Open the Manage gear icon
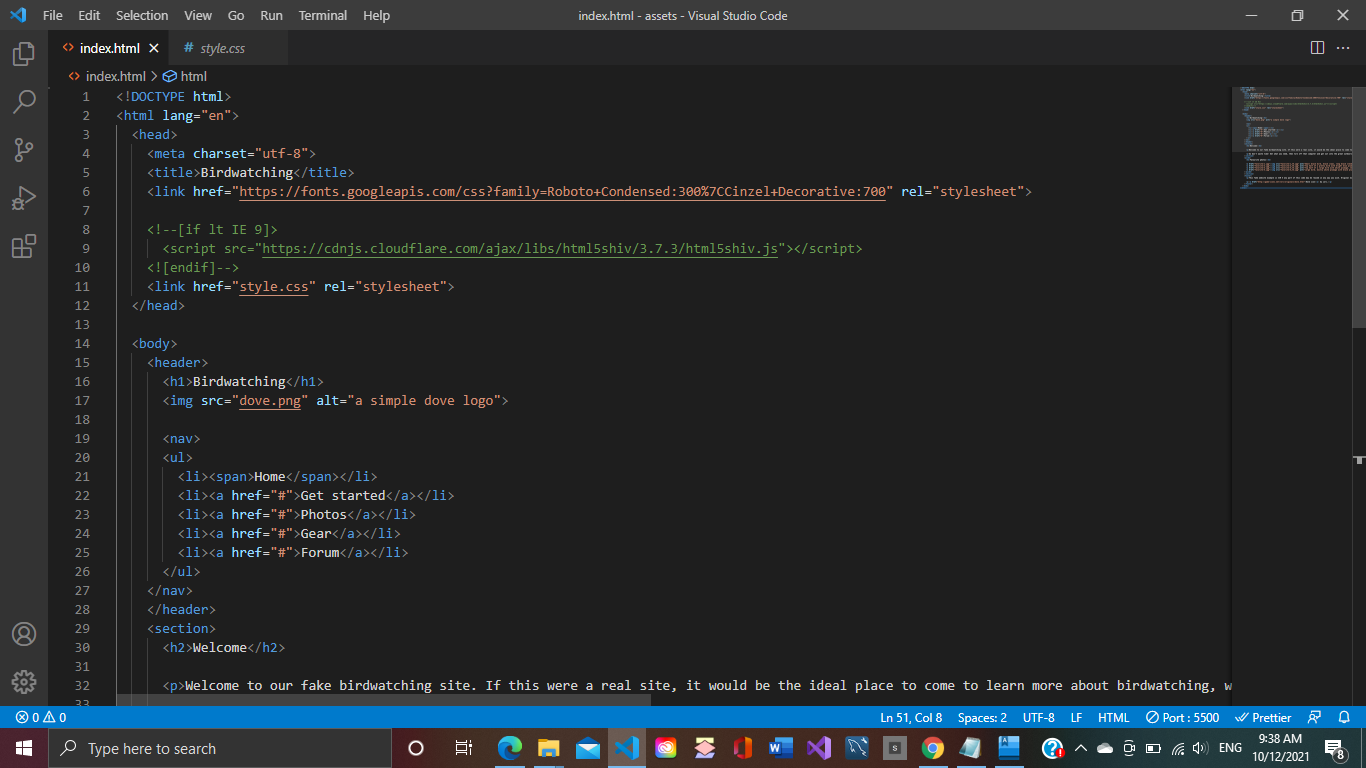The height and width of the screenshot is (768, 1366). [x=24, y=682]
